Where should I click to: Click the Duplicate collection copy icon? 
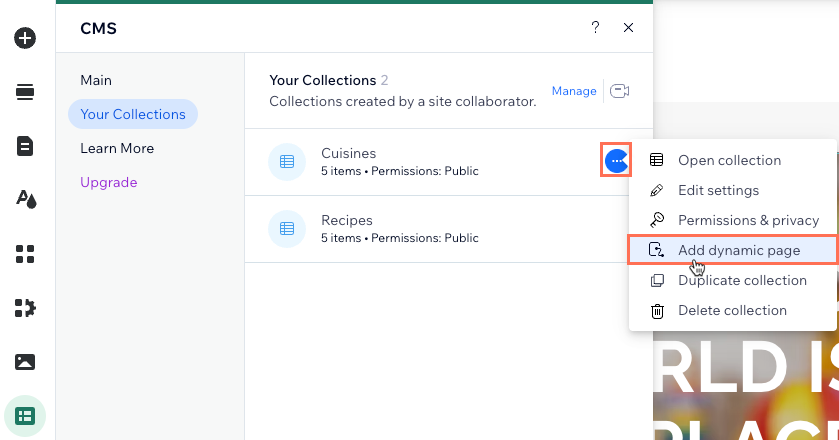click(x=657, y=280)
